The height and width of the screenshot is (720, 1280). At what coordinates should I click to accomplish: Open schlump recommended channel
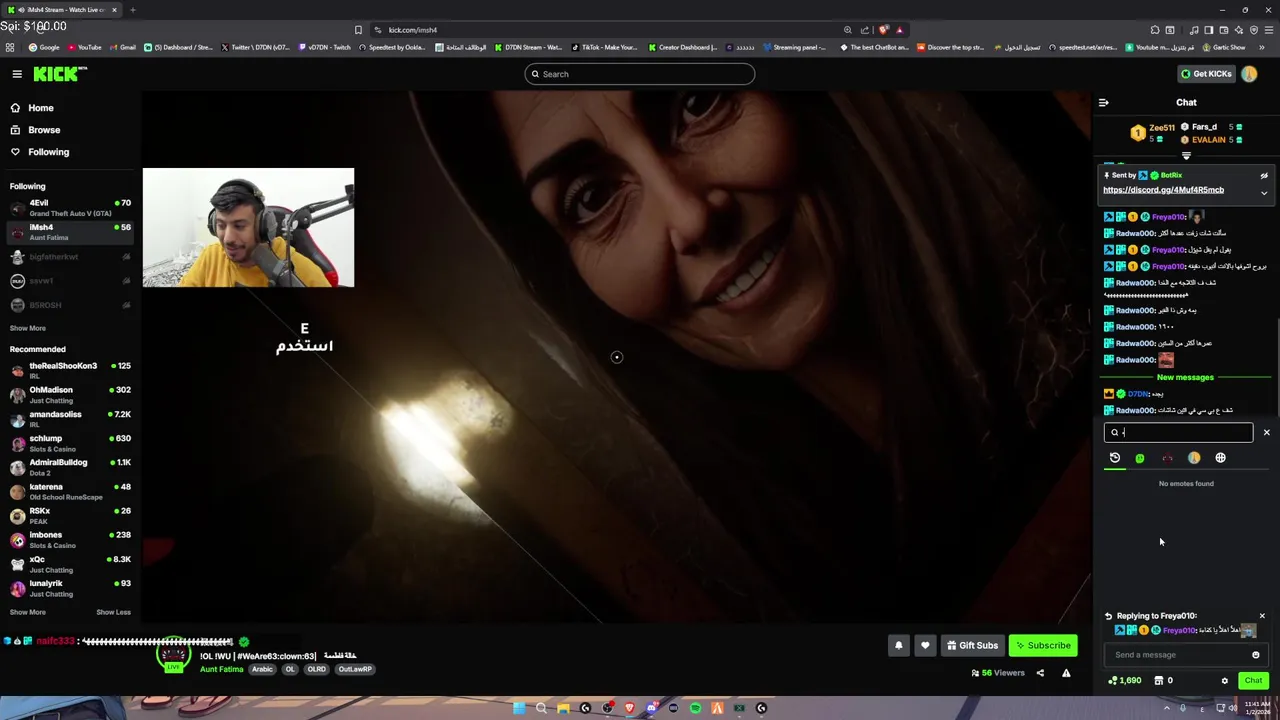pos(70,443)
